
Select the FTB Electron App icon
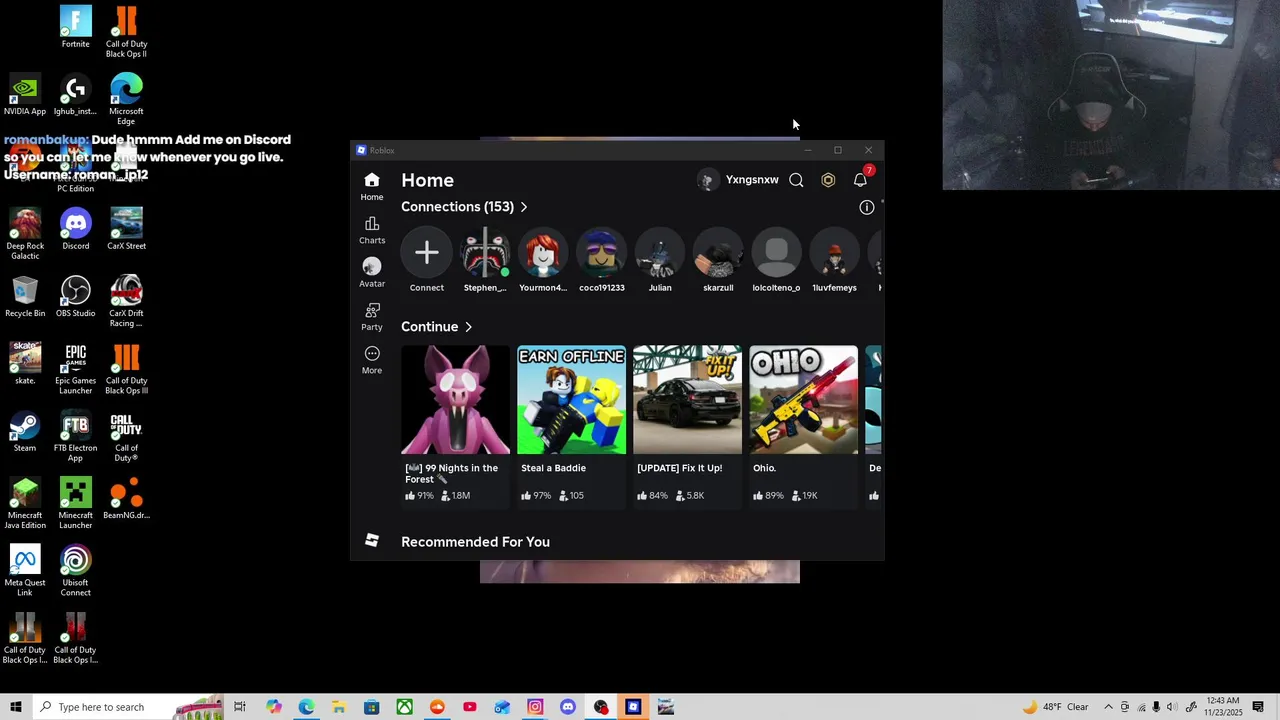point(75,436)
